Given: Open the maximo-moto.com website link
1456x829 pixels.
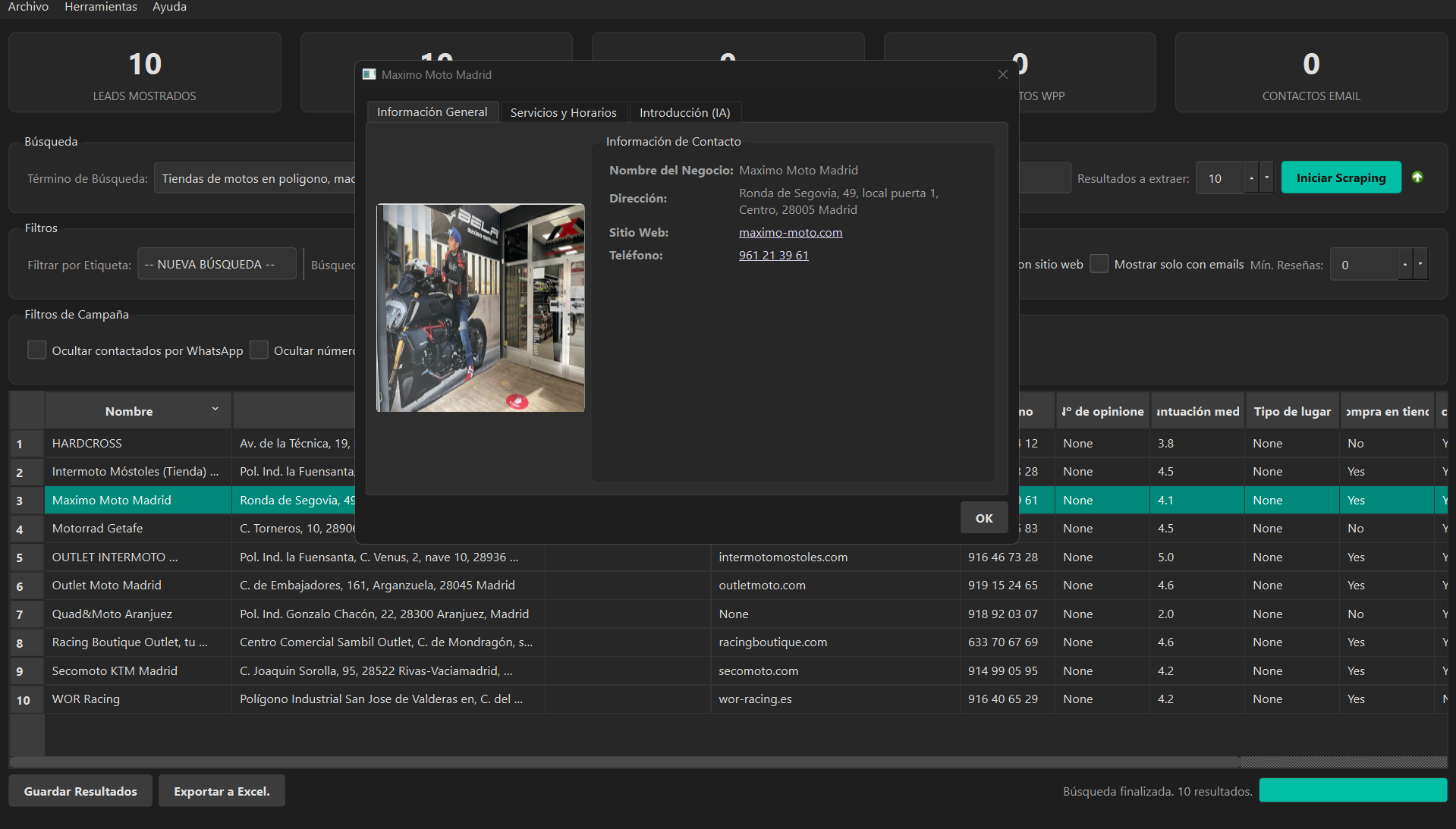Looking at the screenshot, I should coord(791,233).
